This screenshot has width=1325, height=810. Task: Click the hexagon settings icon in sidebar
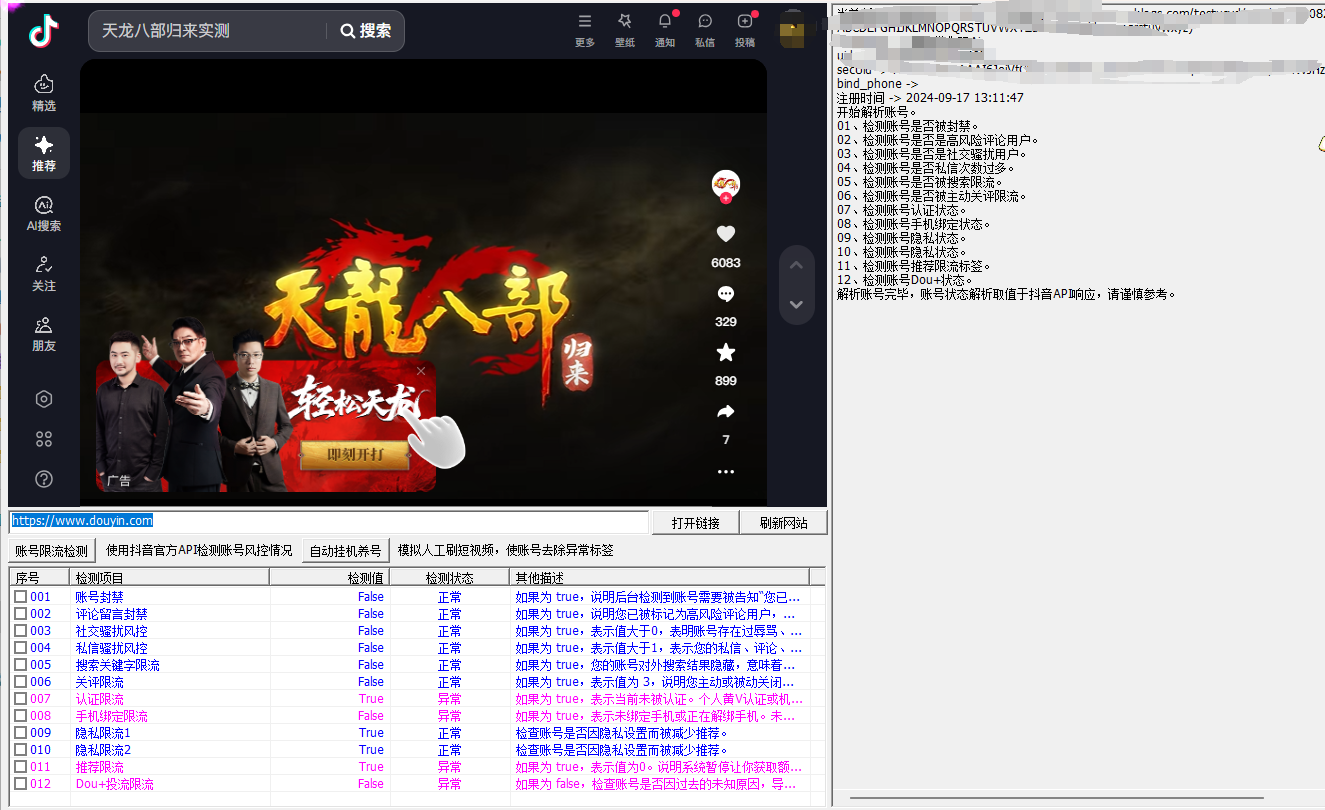pyautogui.click(x=44, y=399)
